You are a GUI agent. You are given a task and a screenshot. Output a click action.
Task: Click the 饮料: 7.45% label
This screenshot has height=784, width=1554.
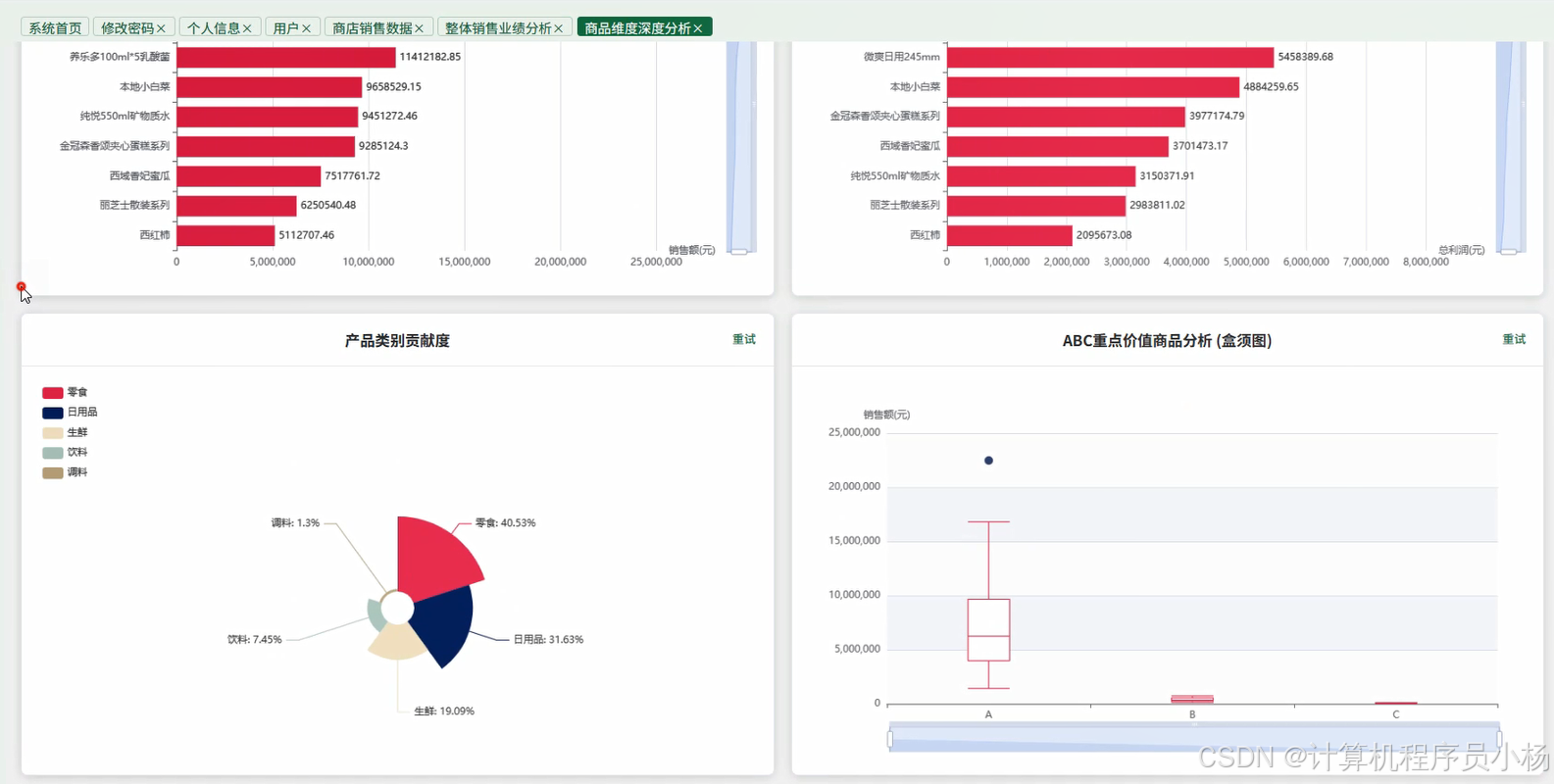[x=255, y=640]
